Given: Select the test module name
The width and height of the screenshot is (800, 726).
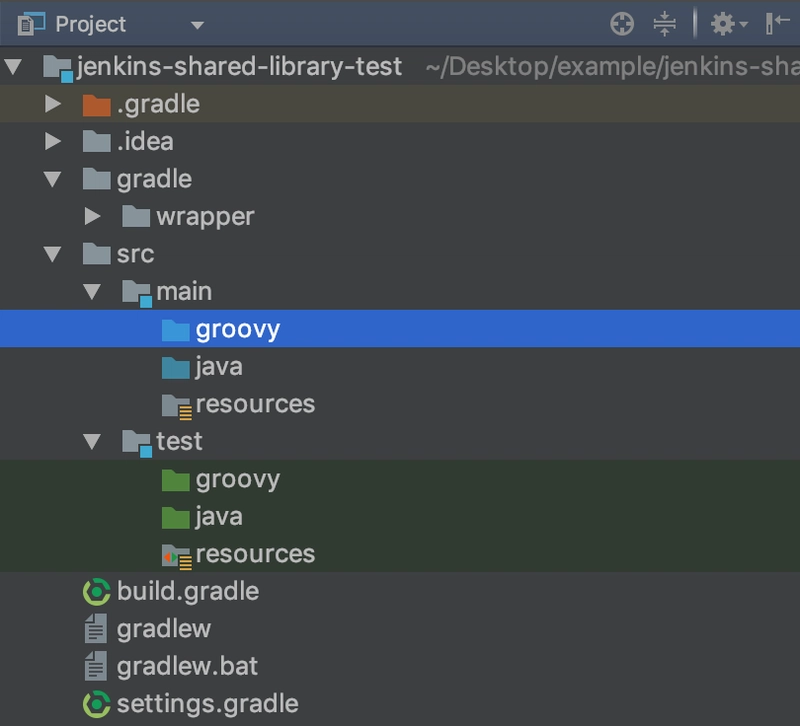Looking at the screenshot, I should pos(179,441).
